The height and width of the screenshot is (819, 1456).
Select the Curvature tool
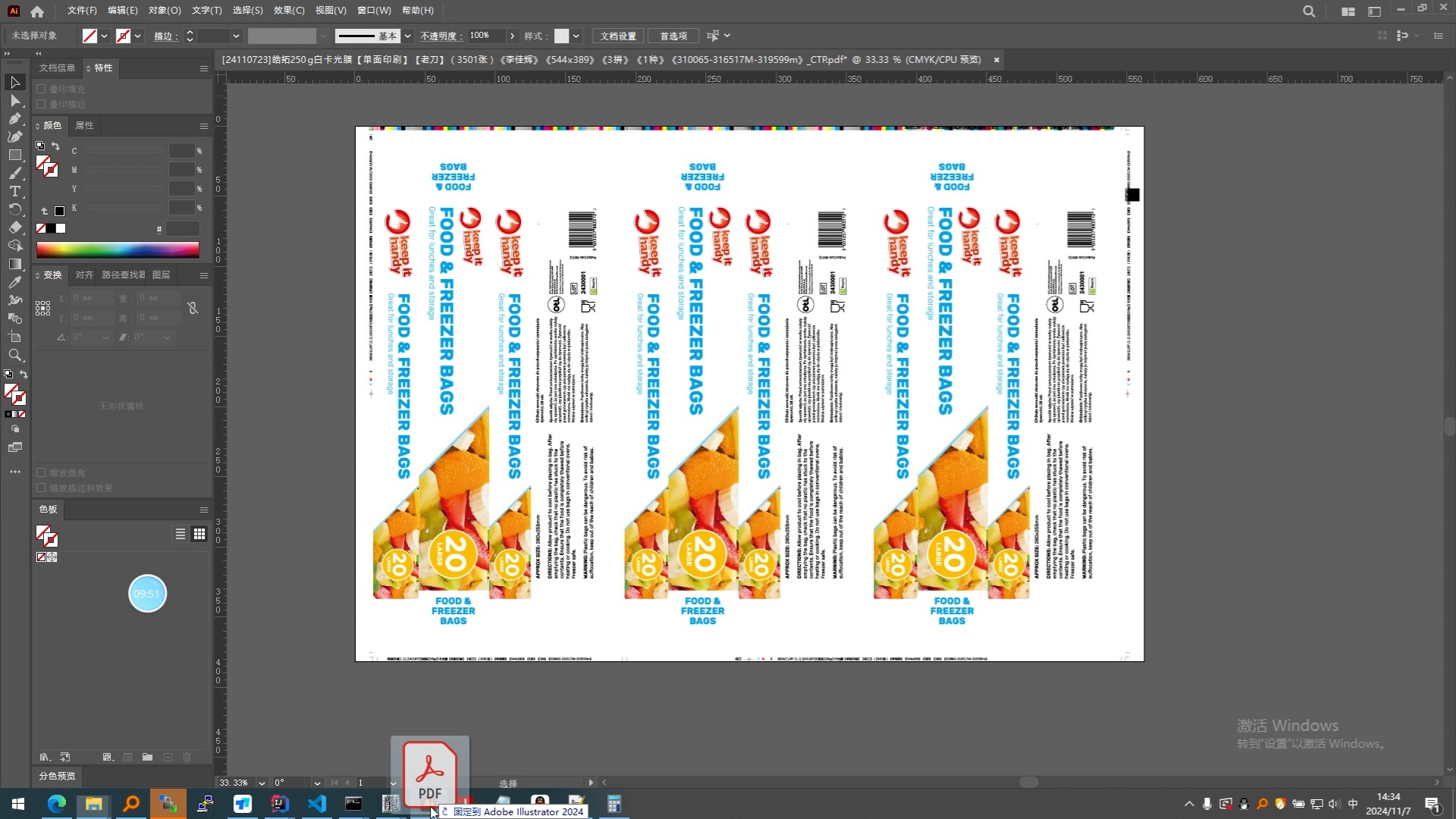pyautogui.click(x=14, y=136)
